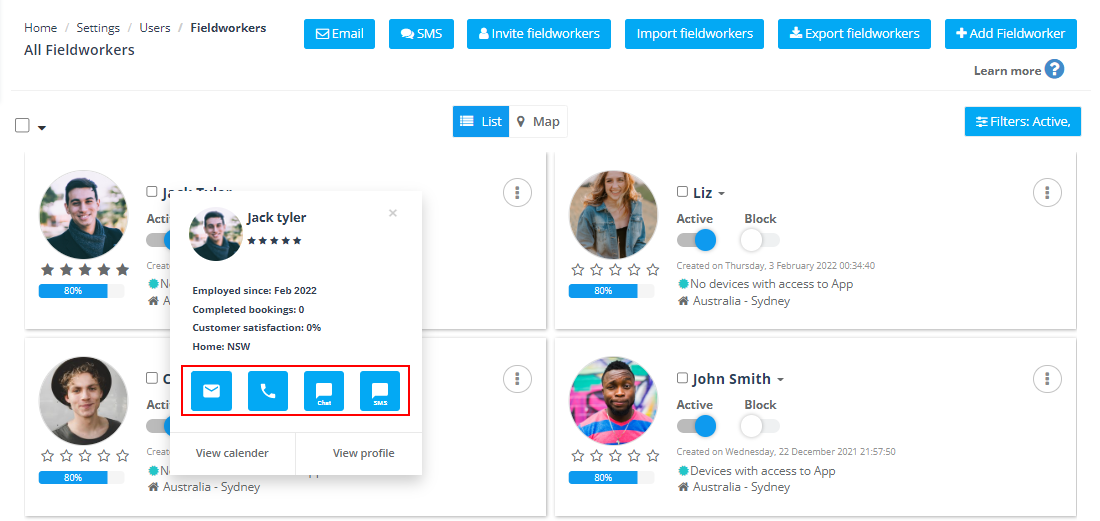Toggle Liz's Block switch

point(760,240)
